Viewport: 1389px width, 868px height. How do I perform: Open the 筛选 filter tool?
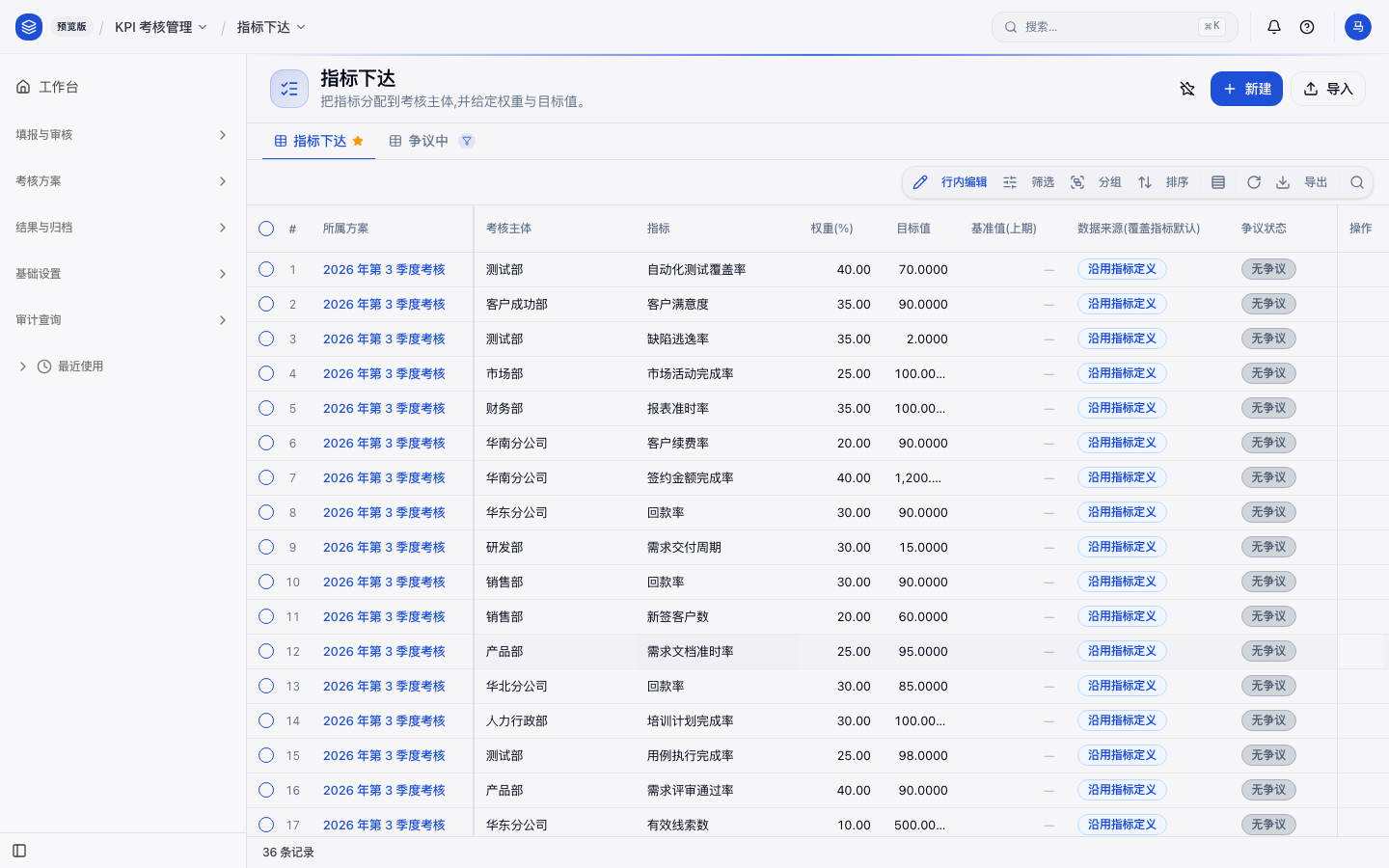coord(1028,182)
